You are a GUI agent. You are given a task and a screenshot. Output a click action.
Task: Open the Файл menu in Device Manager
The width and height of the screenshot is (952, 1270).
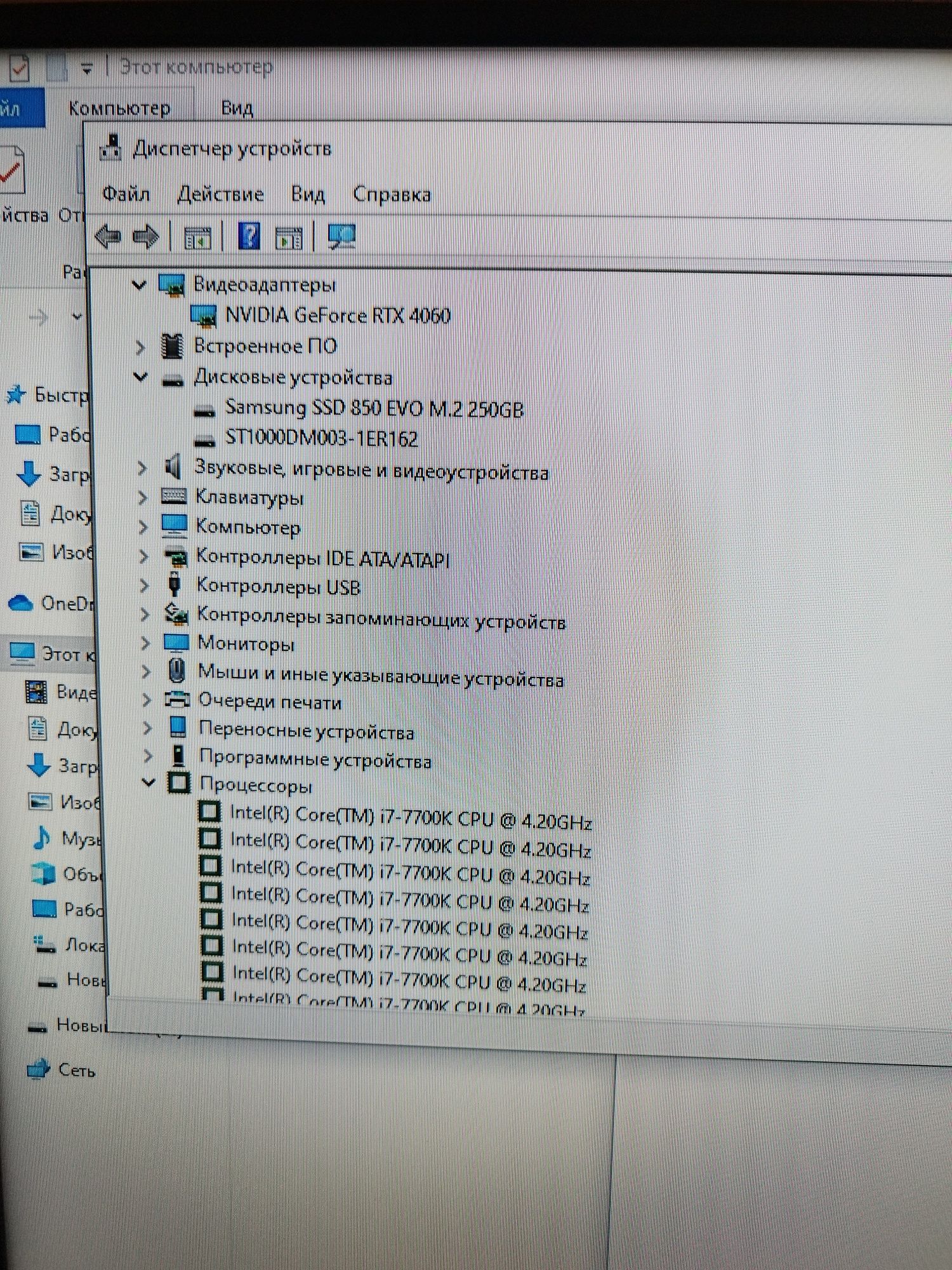tap(126, 193)
